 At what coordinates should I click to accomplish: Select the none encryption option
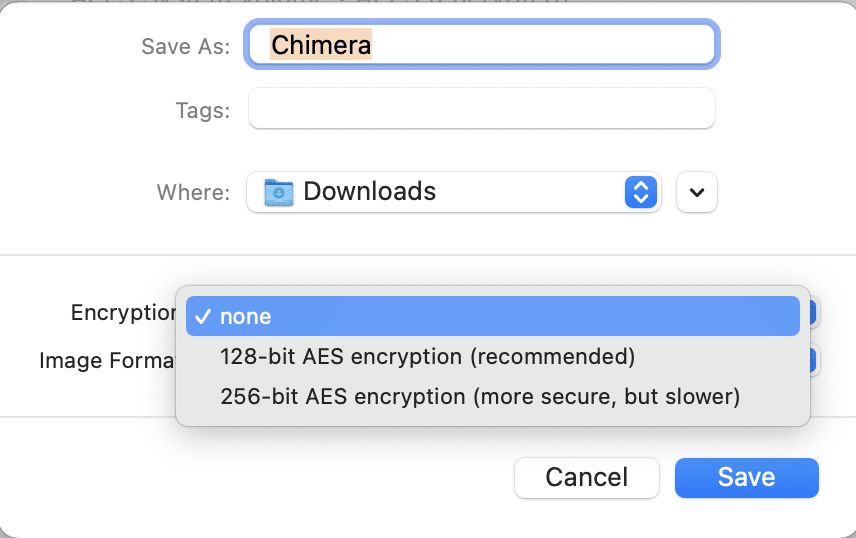492,317
